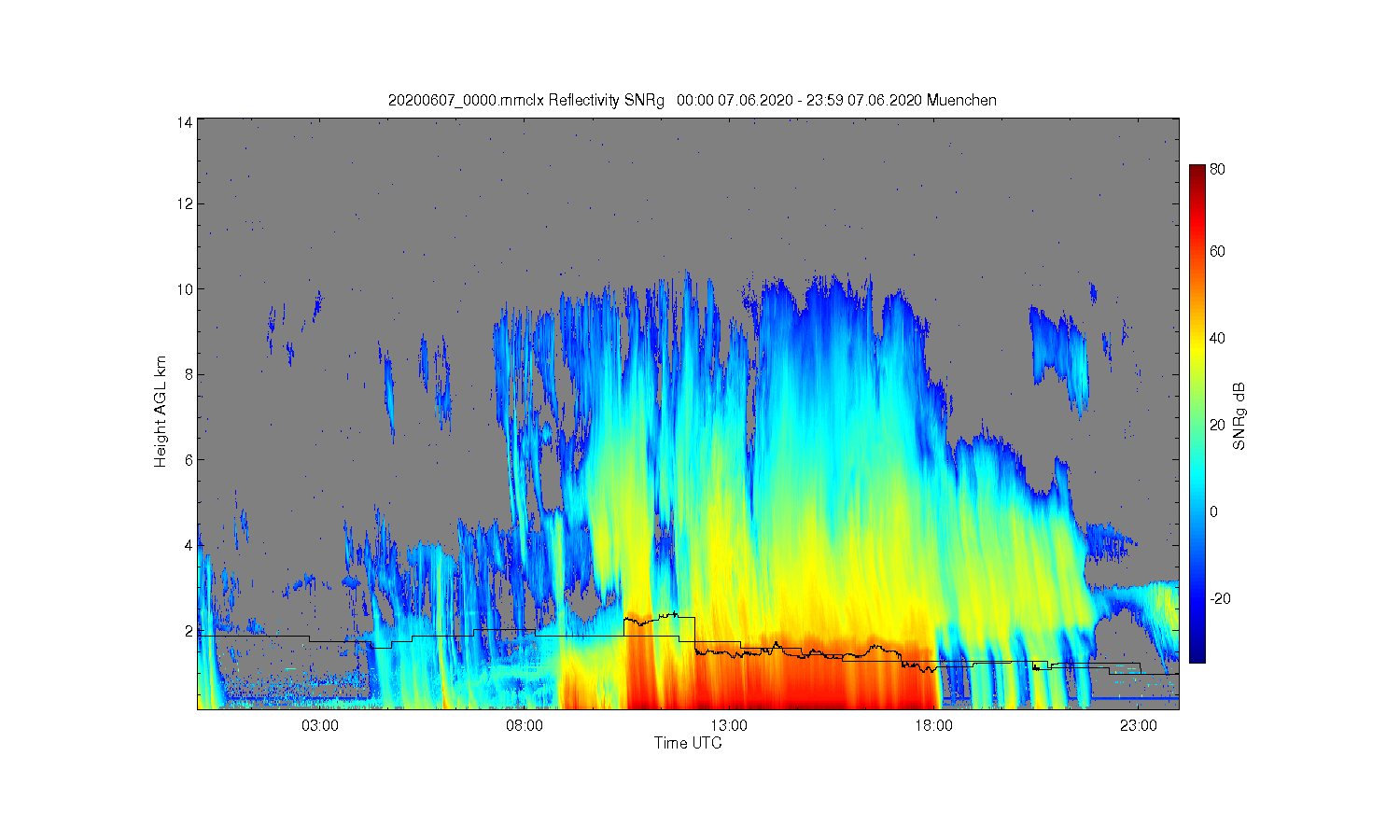Click the 10 km height tick label
Viewport: 1400px width, 840px height.
pyautogui.click(x=185, y=289)
